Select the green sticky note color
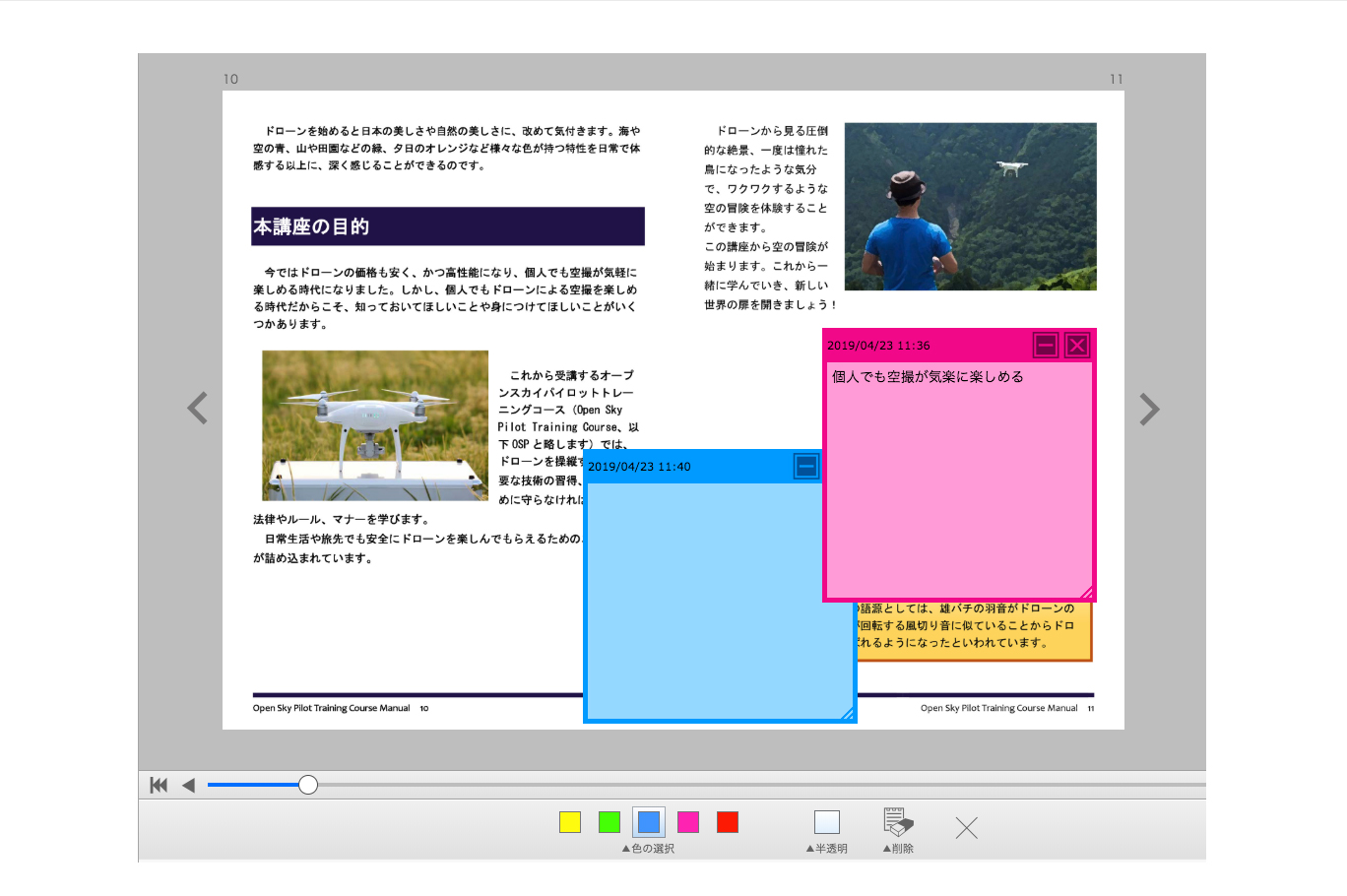This screenshot has height=896, width=1347. tap(609, 822)
